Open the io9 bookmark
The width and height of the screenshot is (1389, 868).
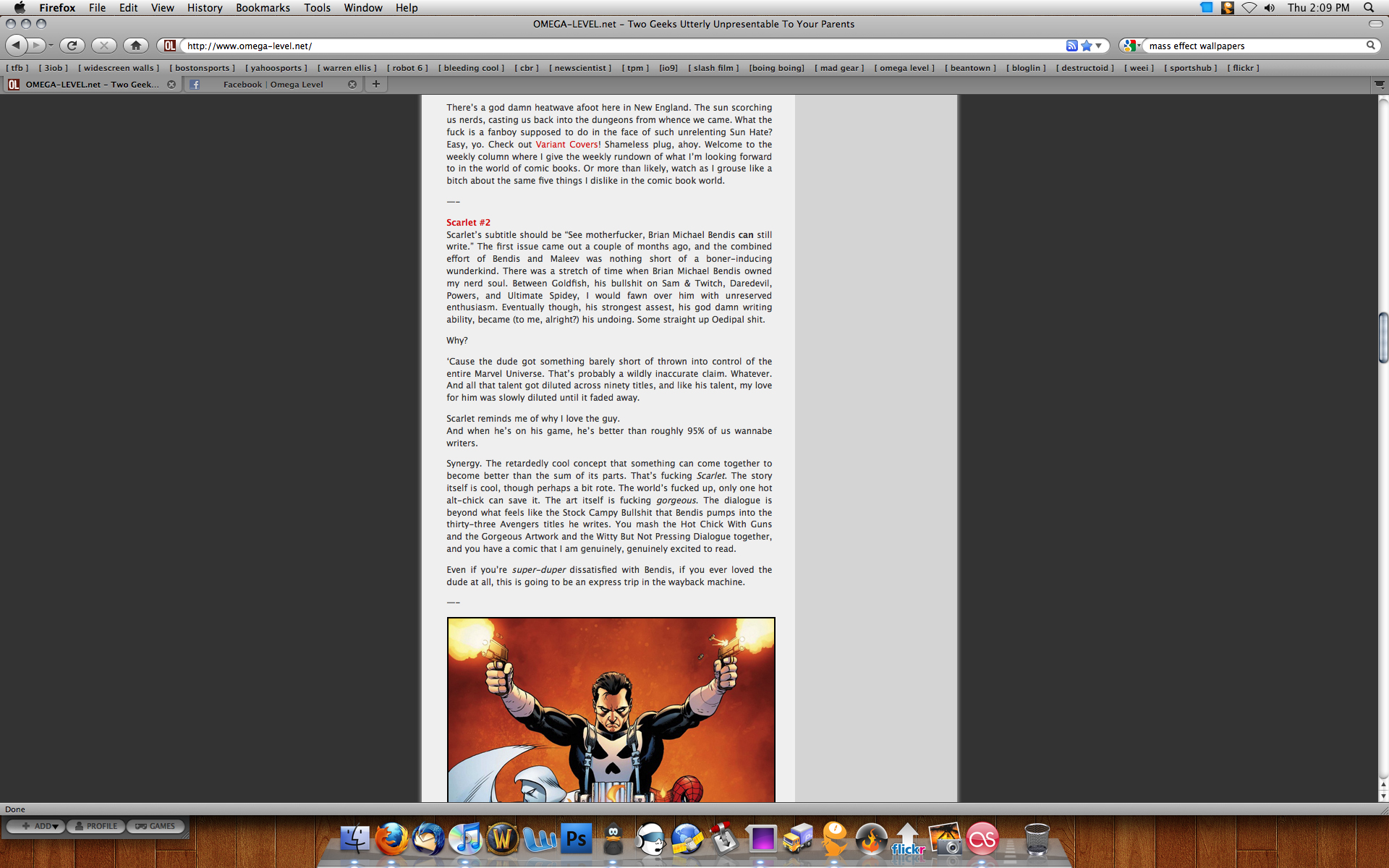[x=668, y=68]
